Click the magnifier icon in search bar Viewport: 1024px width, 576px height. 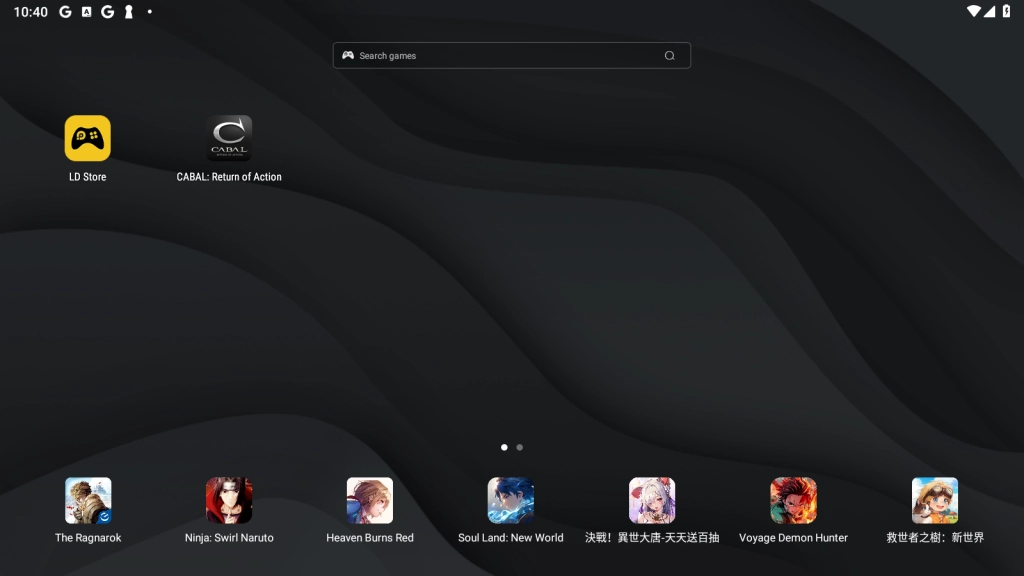click(x=670, y=56)
